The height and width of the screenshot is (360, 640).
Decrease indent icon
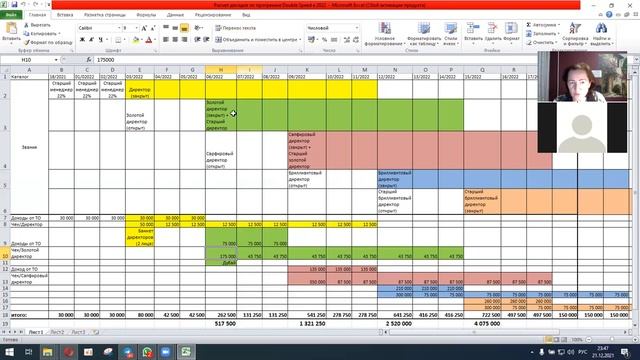click(197, 40)
